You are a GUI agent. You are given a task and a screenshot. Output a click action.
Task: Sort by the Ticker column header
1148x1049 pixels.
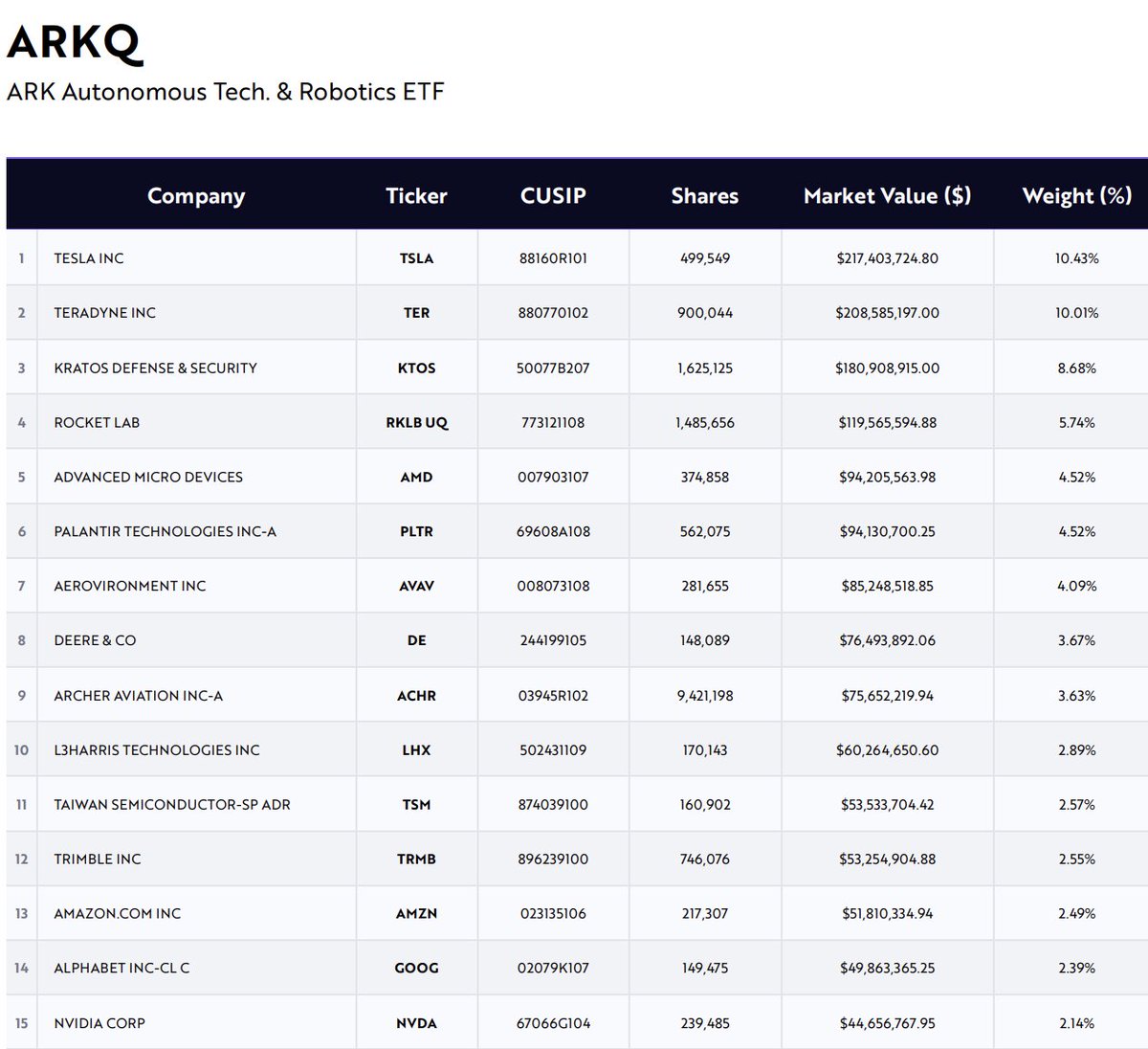tap(416, 196)
